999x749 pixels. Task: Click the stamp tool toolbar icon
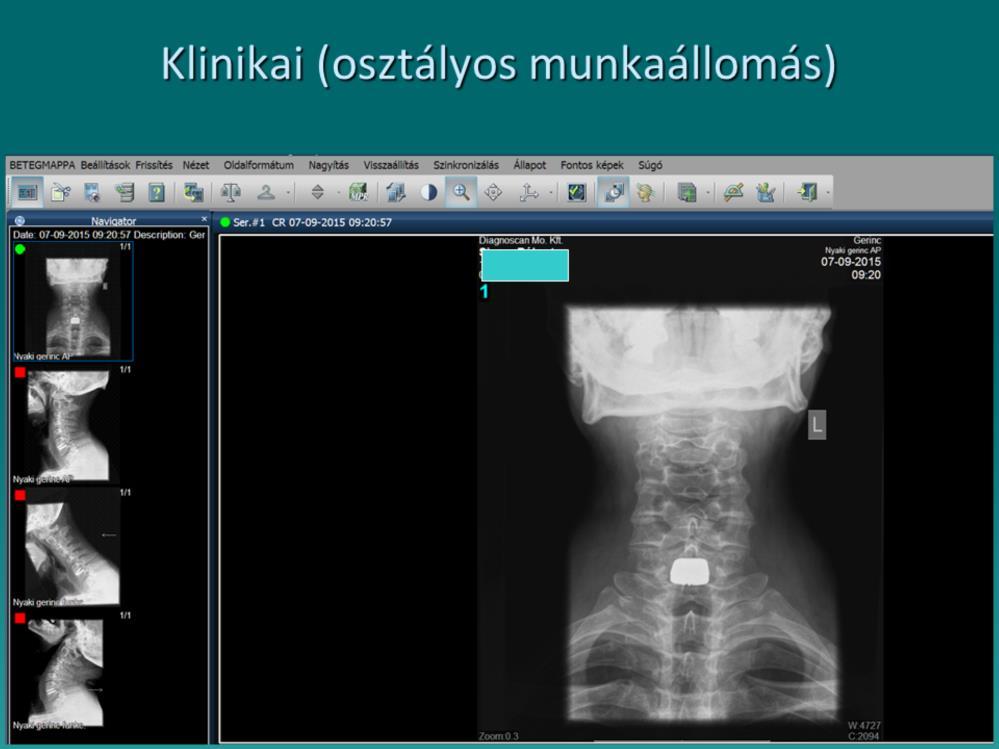(266, 192)
